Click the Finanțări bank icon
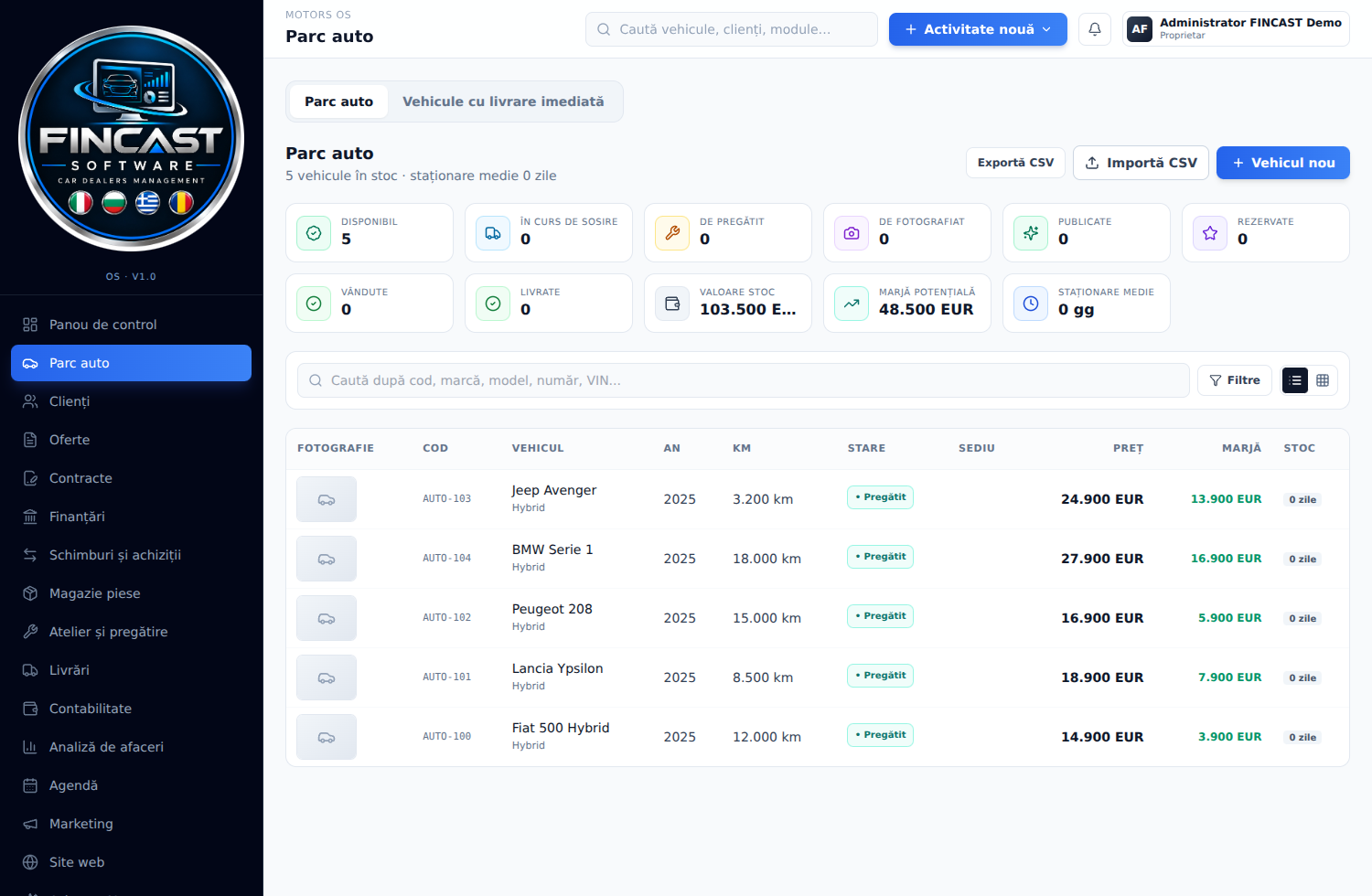Viewport: 1372px width, 896px height. click(x=30, y=517)
